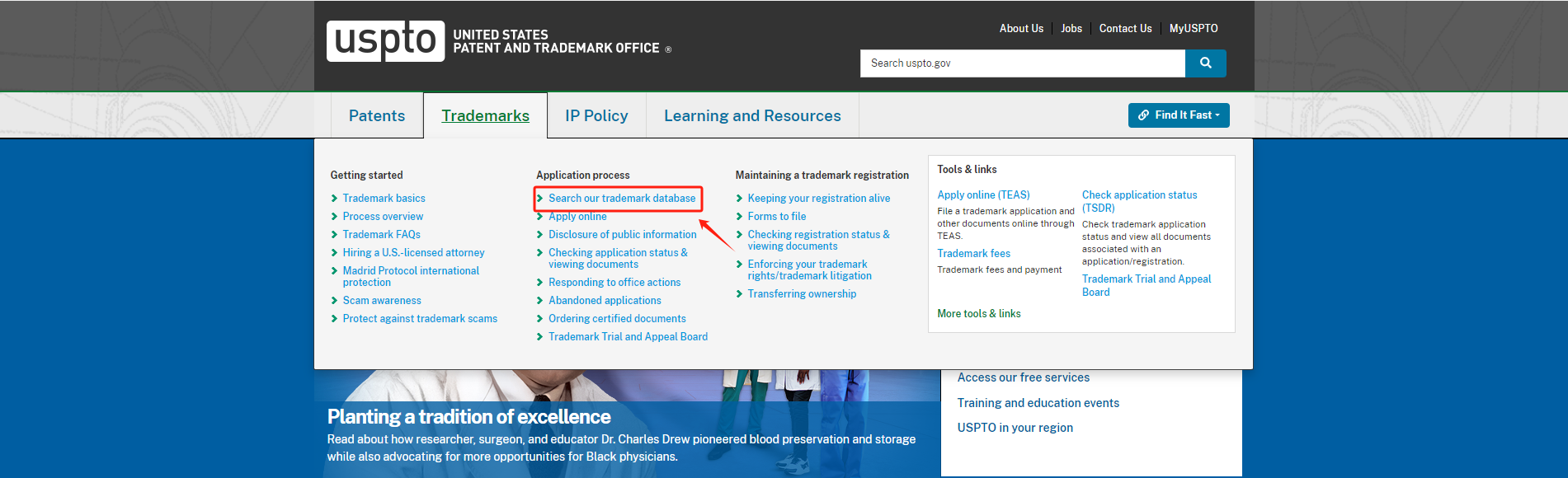Open Trademark fees tool link
The height and width of the screenshot is (478, 1568).
click(973, 254)
